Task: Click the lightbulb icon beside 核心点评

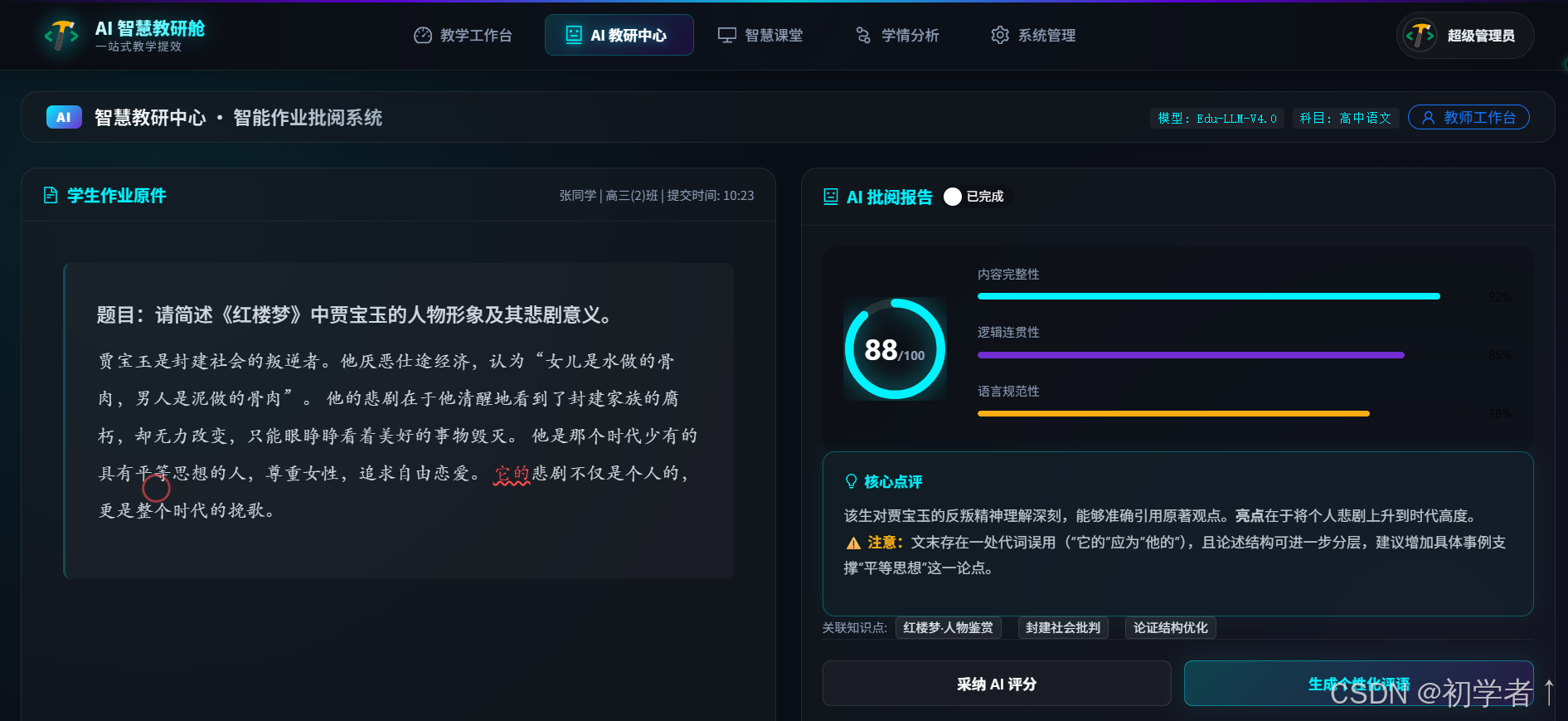Action: pos(851,481)
